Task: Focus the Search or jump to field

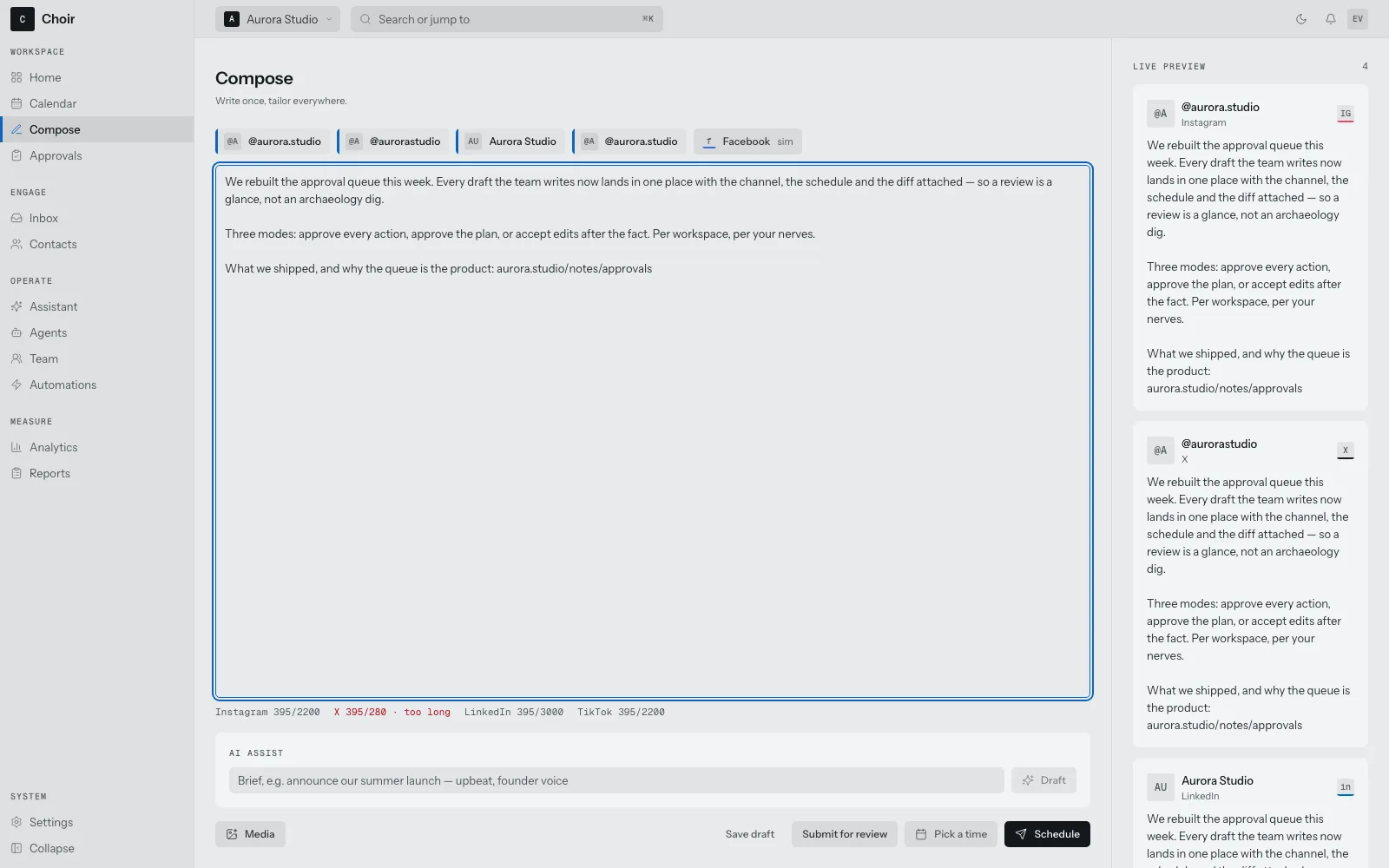Action: click(x=507, y=19)
